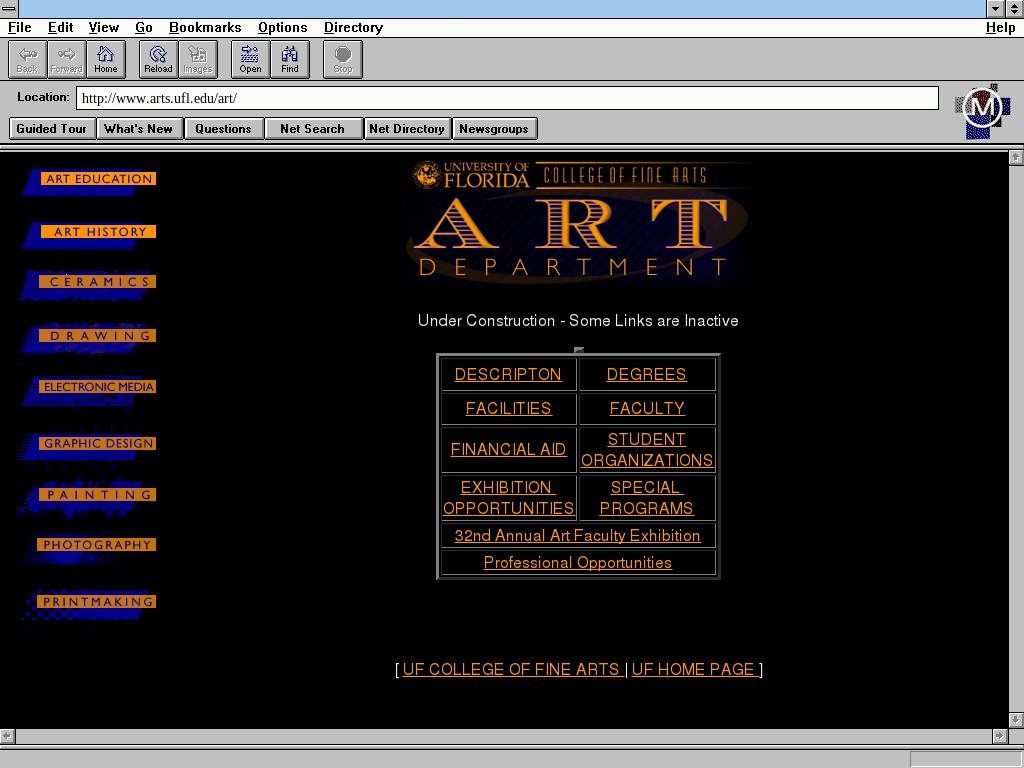
Task: Click the Location URL input field
Action: 507,98
